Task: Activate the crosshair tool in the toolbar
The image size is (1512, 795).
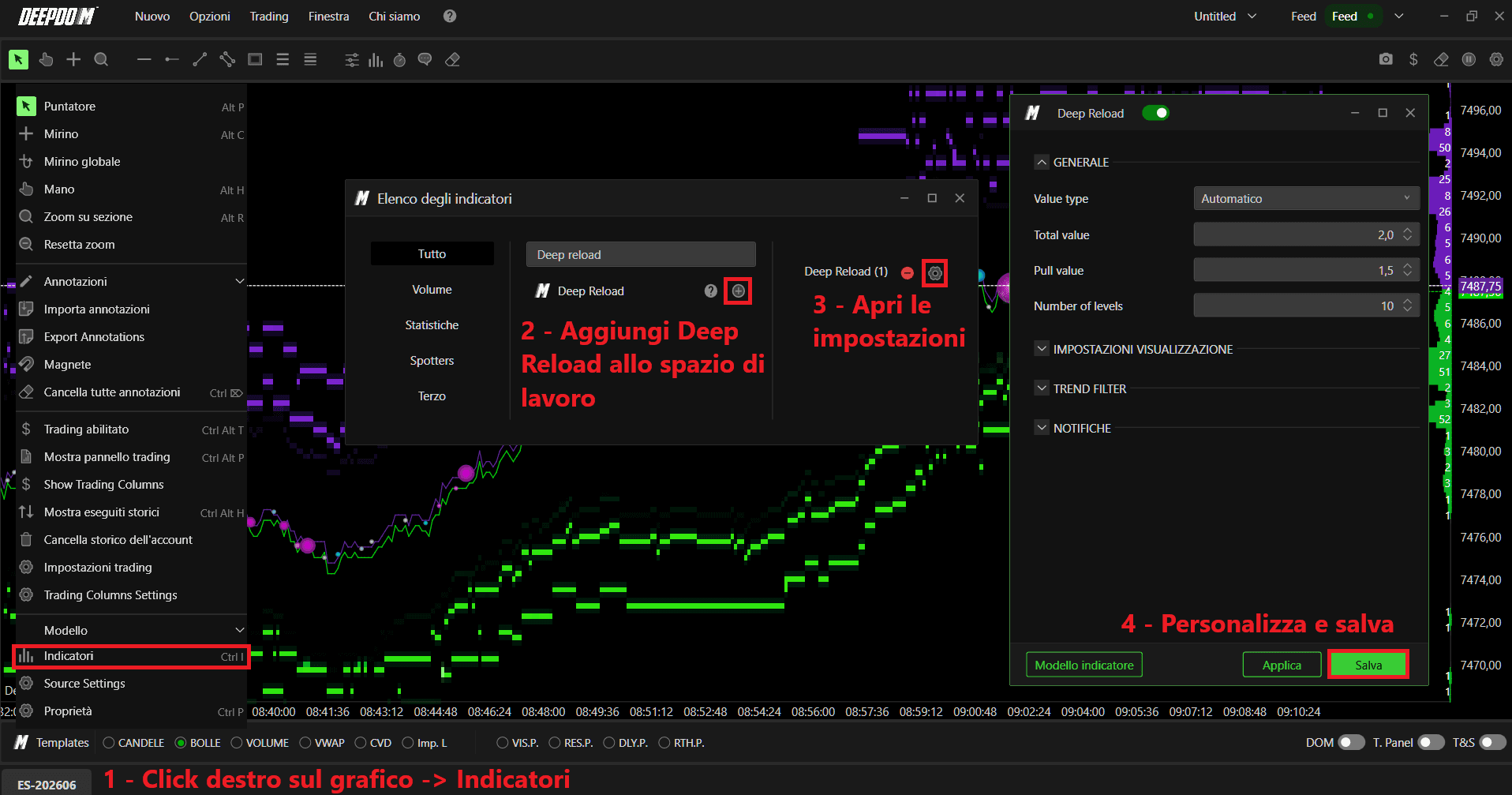Action: pos(73,59)
